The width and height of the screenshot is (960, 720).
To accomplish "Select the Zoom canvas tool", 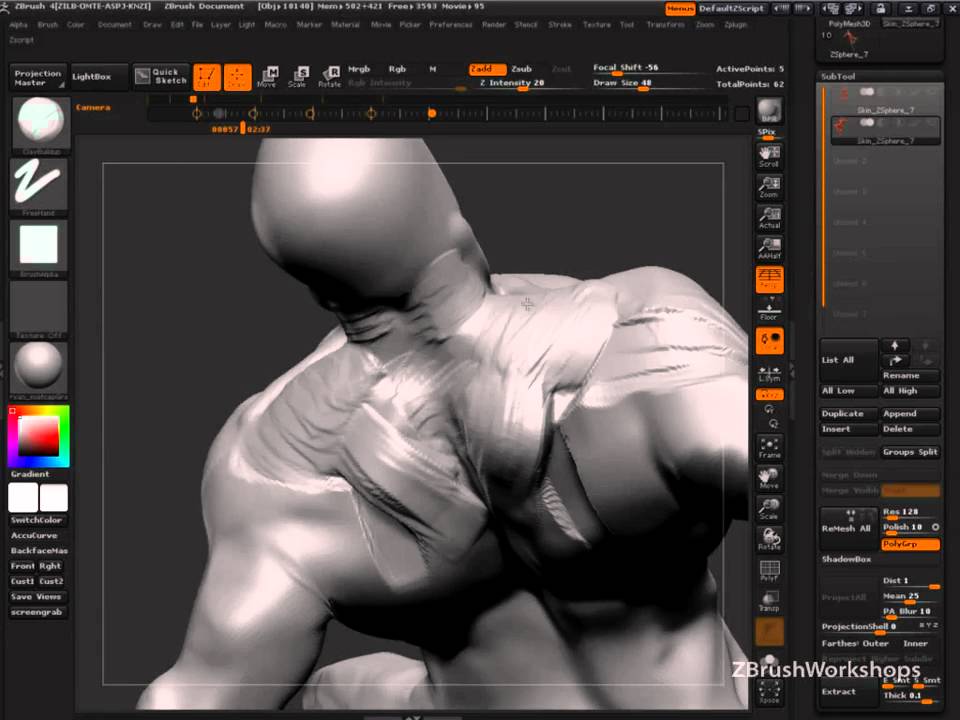I will pos(770,187).
